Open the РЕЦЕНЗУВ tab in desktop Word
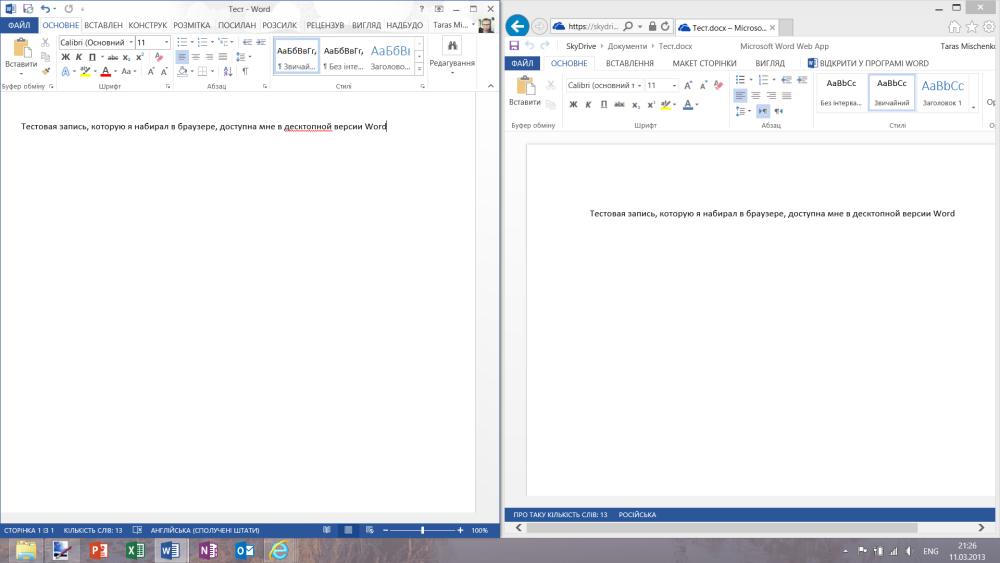 [325, 25]
